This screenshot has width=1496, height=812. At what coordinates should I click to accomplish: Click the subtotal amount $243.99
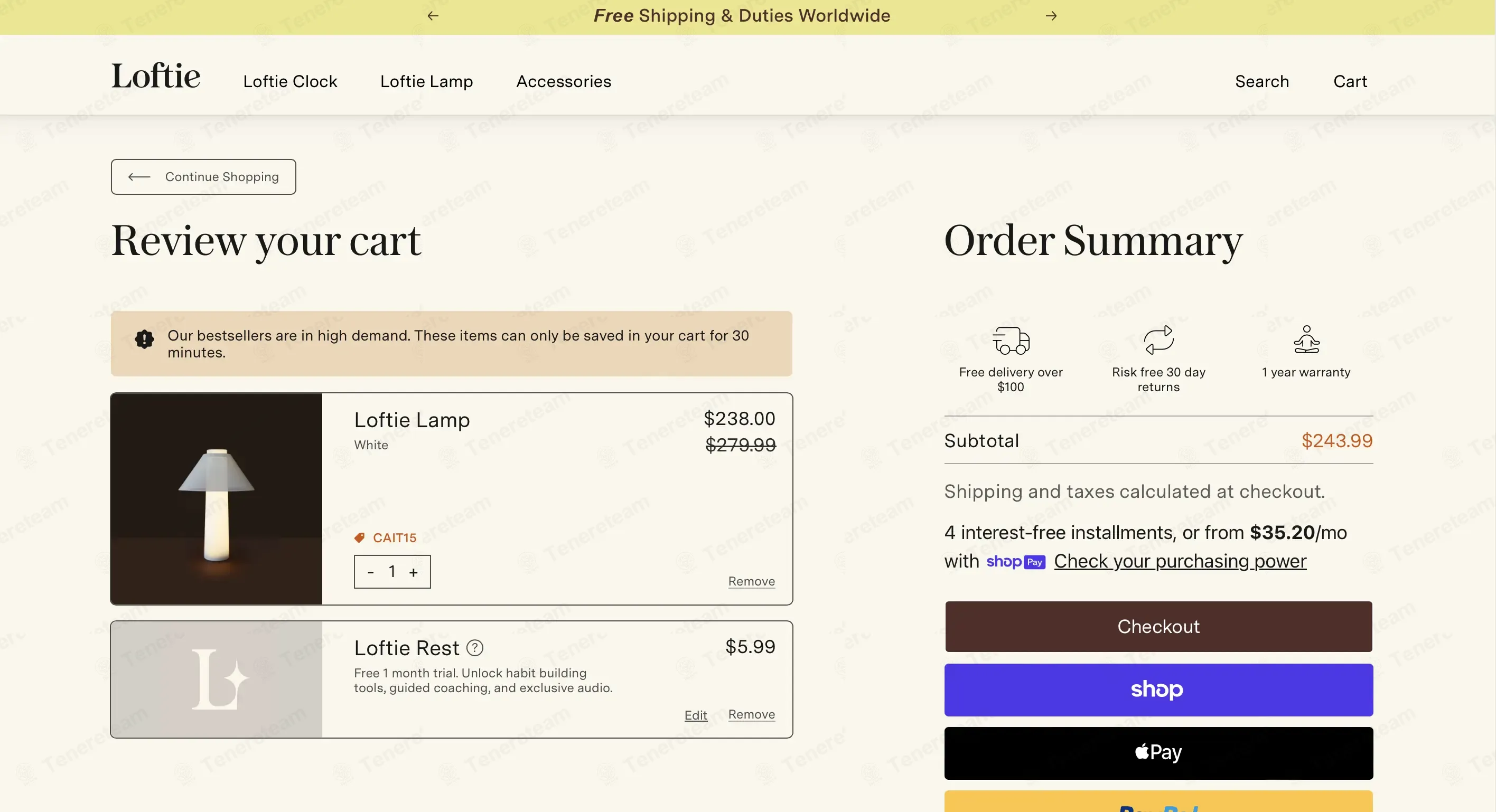1337,440
